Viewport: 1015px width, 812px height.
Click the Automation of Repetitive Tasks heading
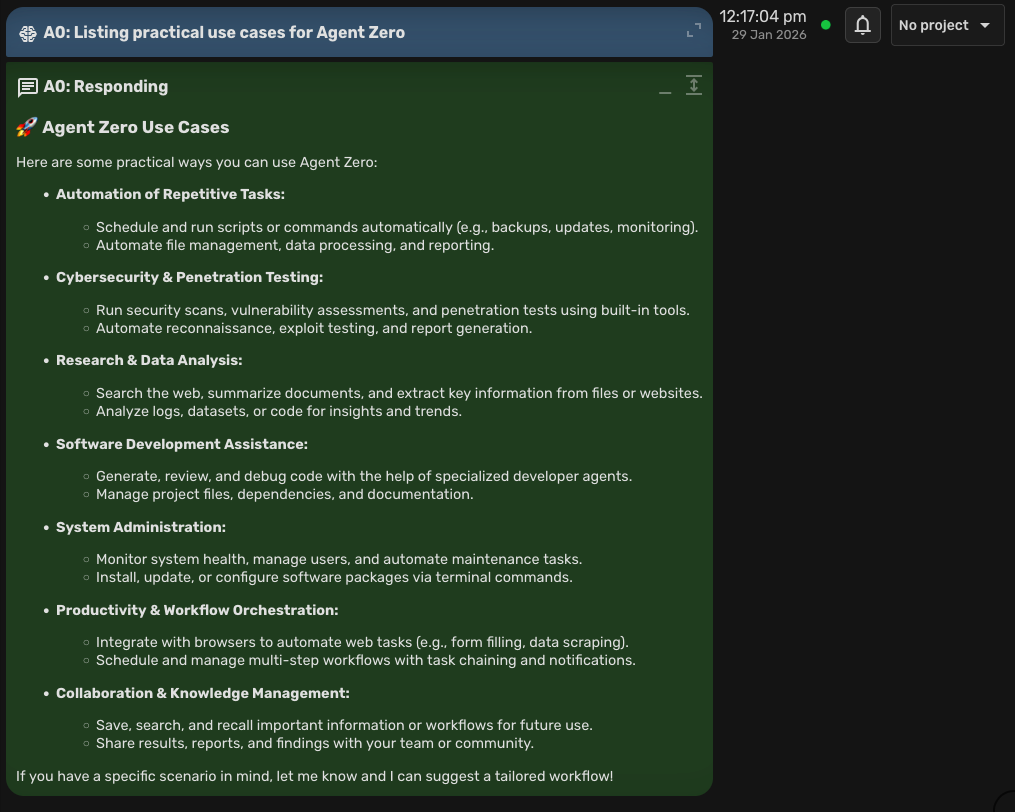coord(172,194)
